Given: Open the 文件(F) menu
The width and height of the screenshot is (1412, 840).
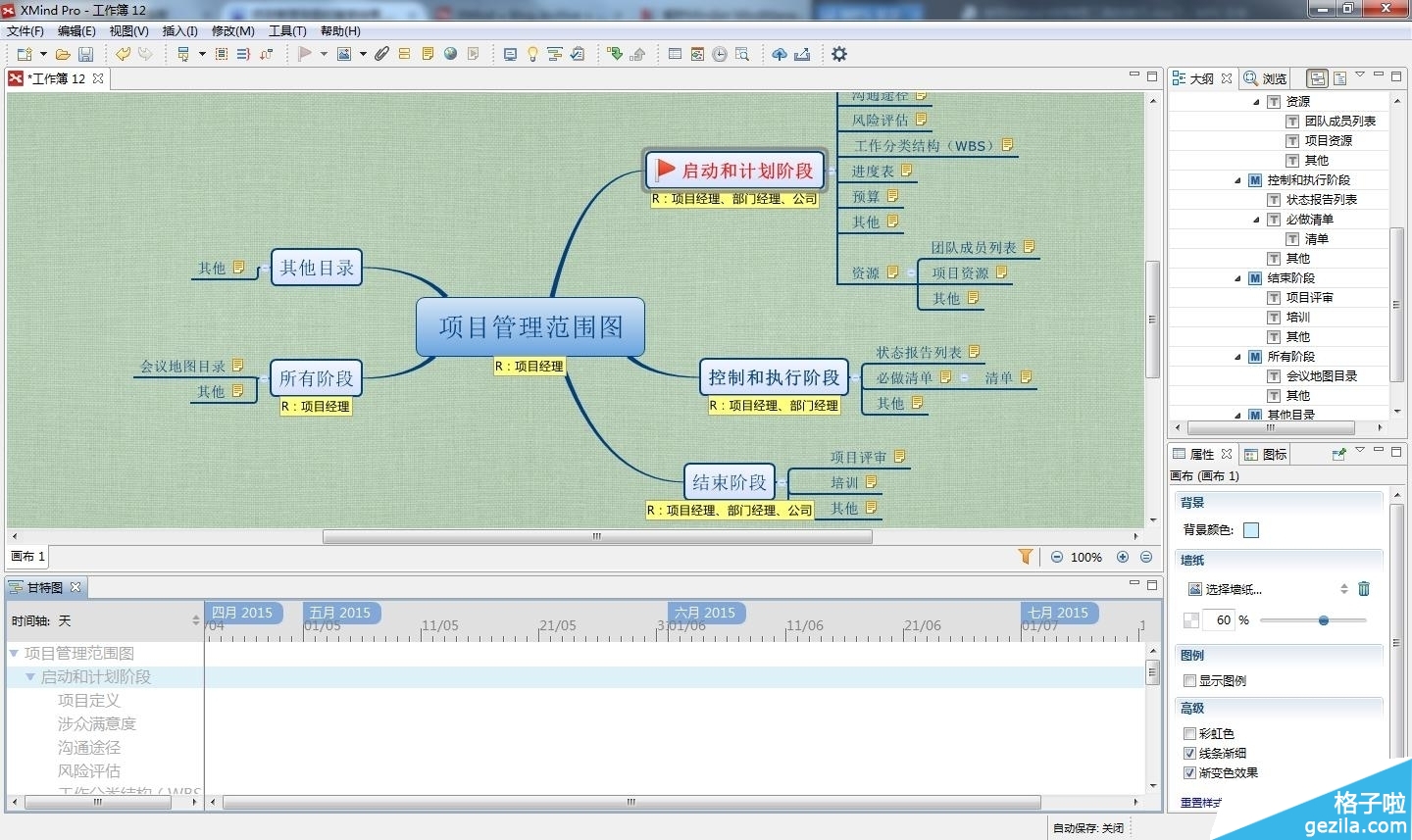Looking at the screenshot, I should pos(25,31).
